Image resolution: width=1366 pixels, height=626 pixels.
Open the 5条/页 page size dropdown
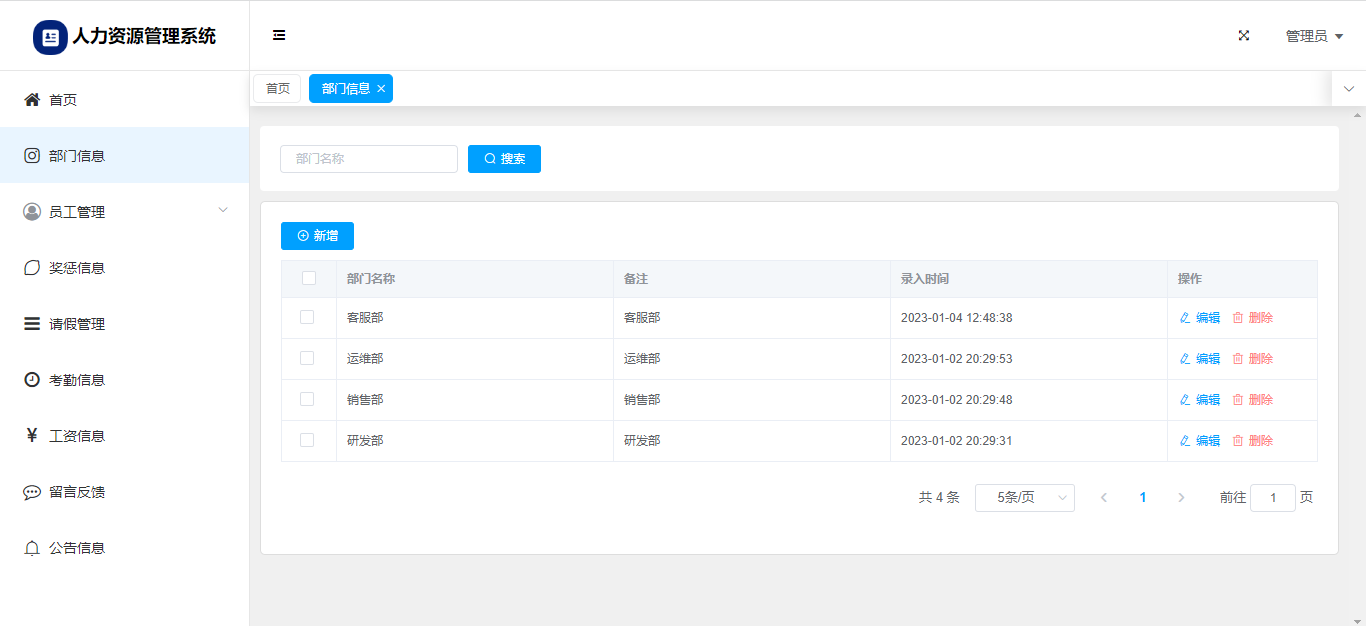(1024, 498)
